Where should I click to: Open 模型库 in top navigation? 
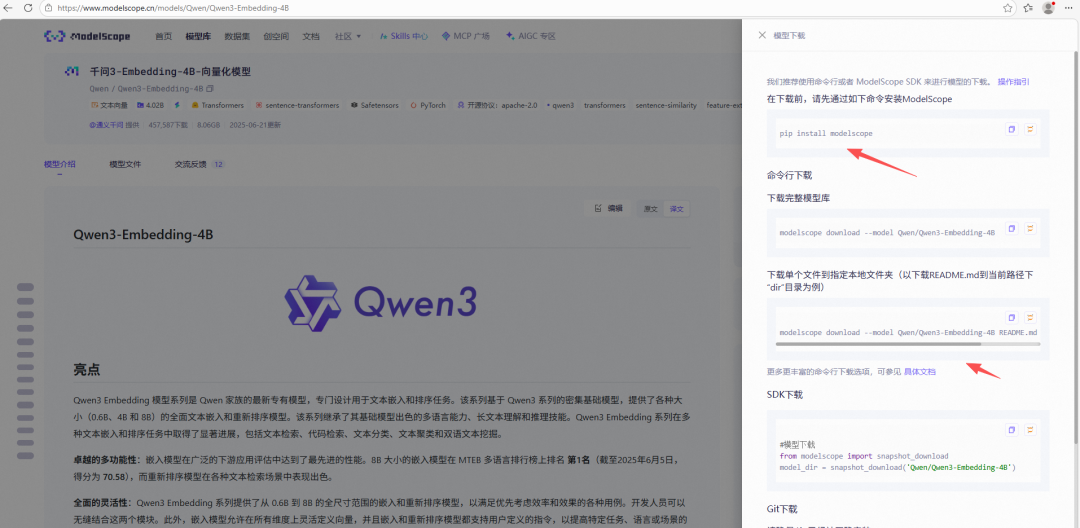point(198,36)
